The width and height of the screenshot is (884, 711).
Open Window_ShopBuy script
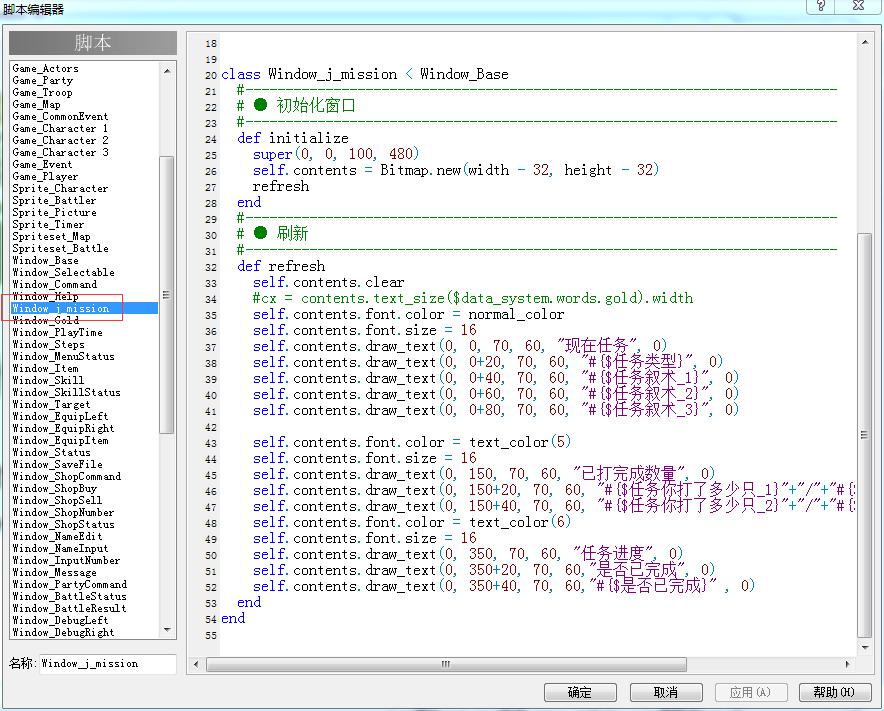[55, 488]
